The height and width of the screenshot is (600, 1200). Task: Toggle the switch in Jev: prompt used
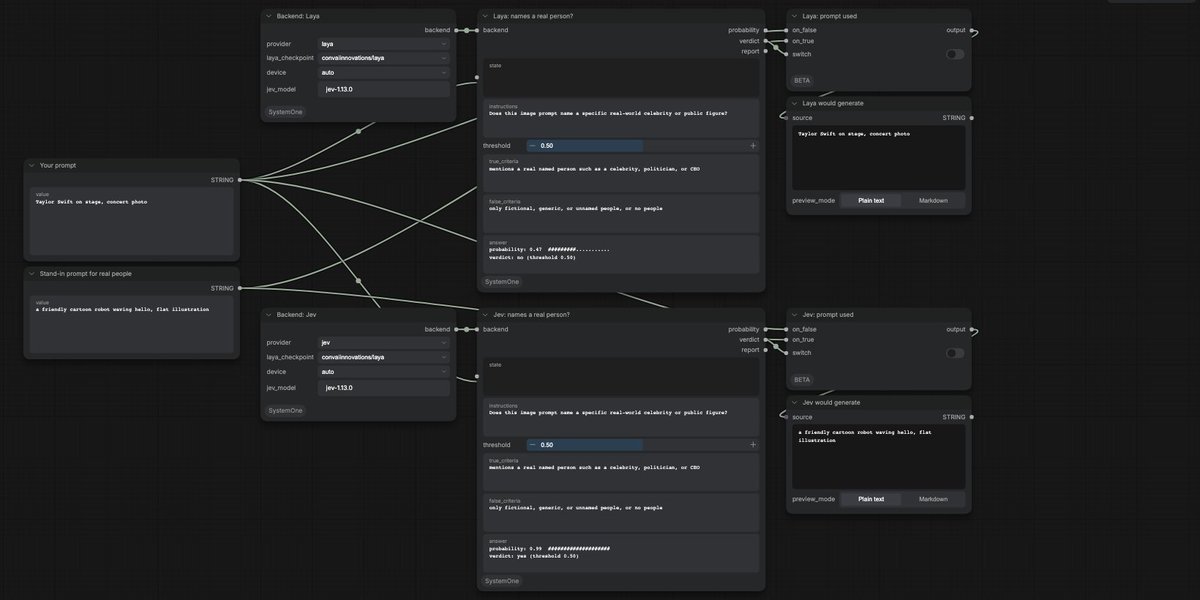point(955,353)
